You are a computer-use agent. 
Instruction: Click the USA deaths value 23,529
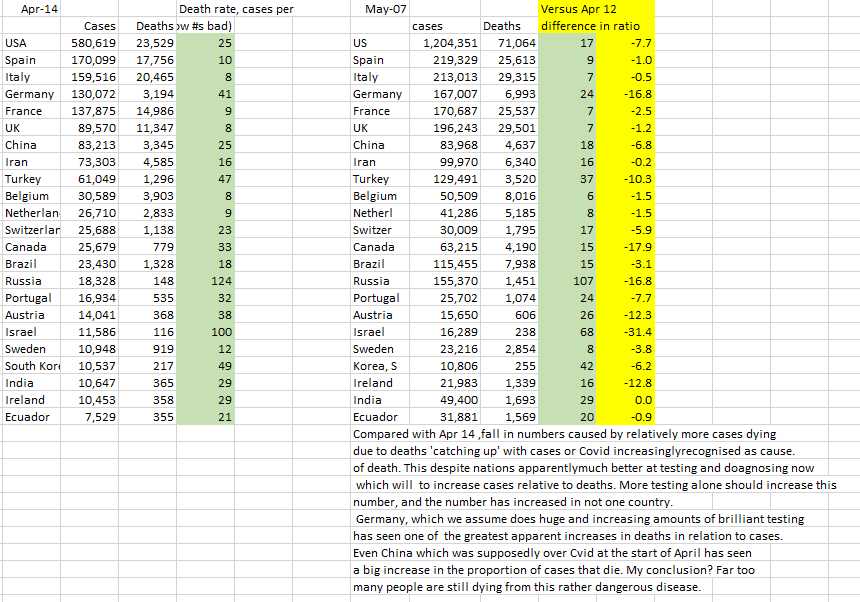(x=155, y=43)
